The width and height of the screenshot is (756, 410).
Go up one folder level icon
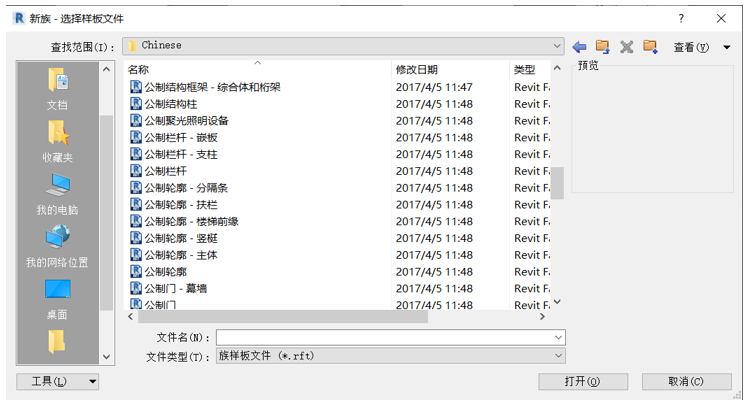pyautogui.click(x=602, y=47)
